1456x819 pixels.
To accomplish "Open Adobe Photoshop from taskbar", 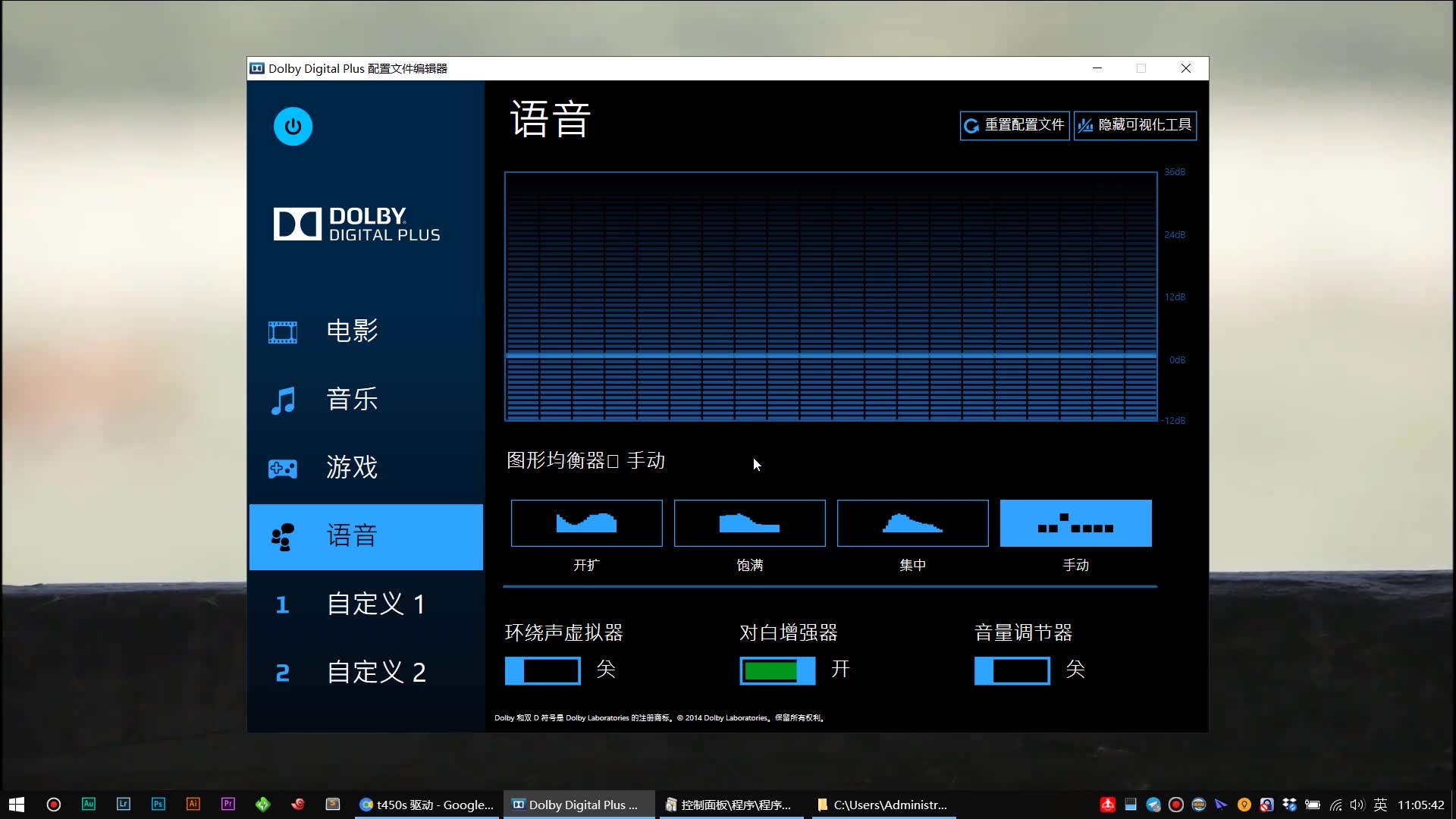I will 158,805.
